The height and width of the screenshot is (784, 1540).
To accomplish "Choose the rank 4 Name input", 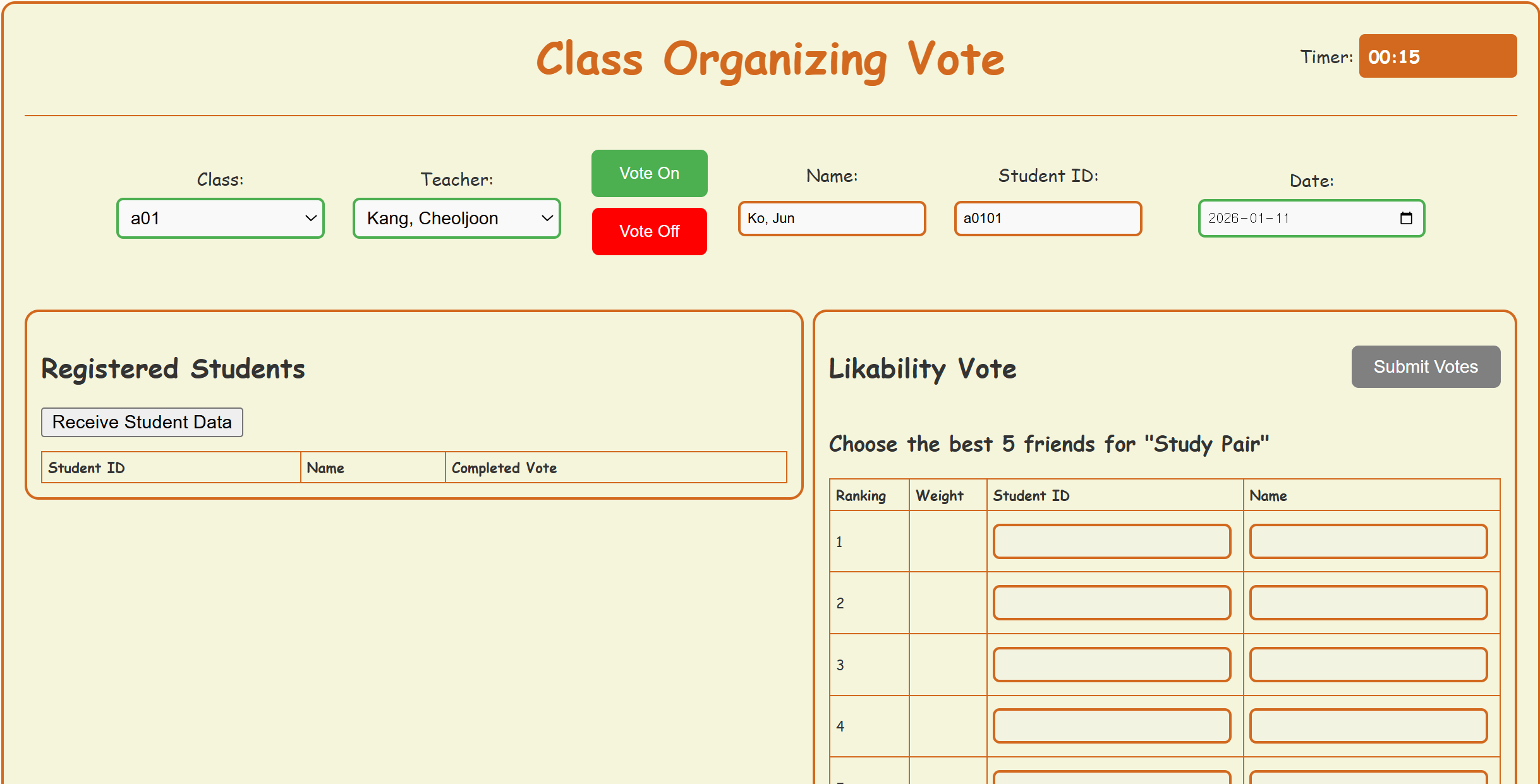I will [1368, 726].
